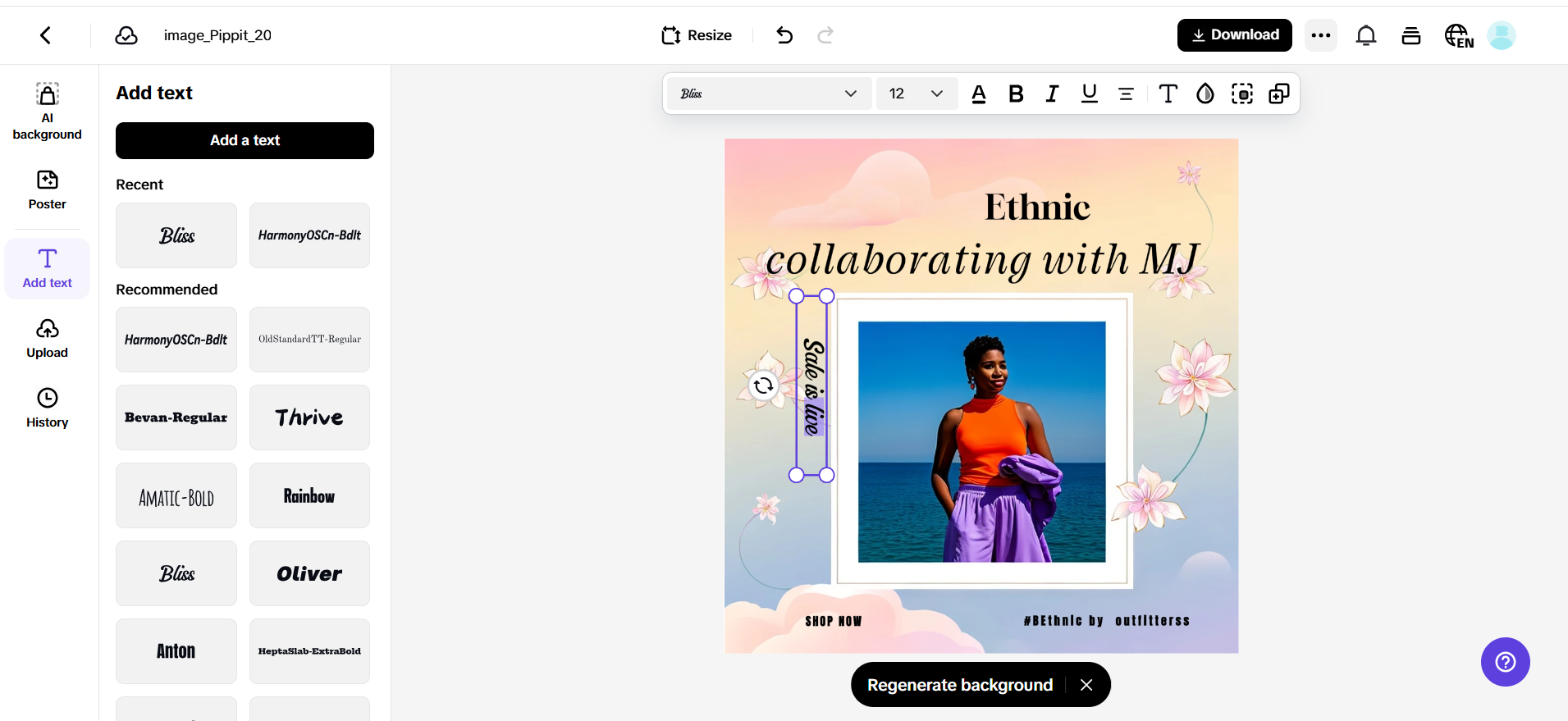Toggle bold formatting
Viewport: 1568px width, 721px height.
[1016, 94]
